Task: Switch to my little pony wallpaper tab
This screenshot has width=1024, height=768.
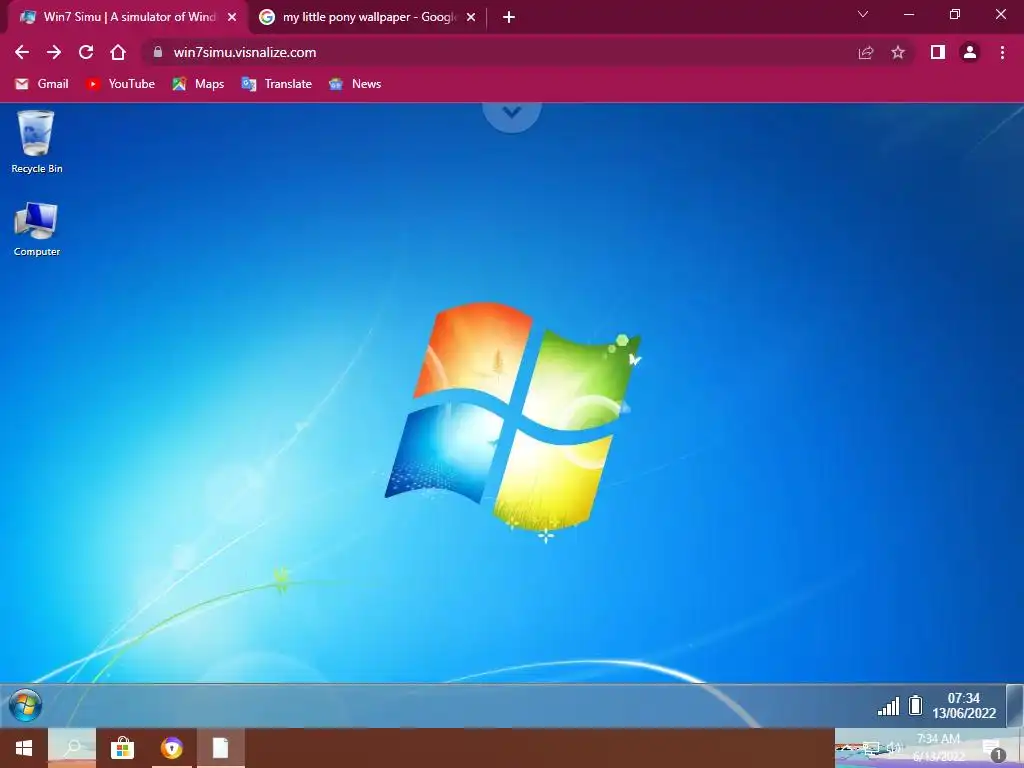Action: click(x=368, y=17)
